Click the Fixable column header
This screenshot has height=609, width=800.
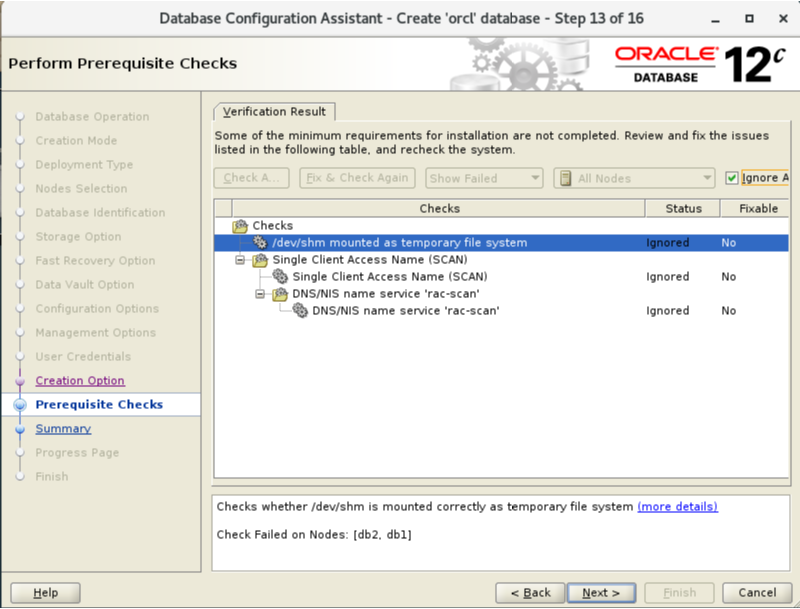[755, 208]
